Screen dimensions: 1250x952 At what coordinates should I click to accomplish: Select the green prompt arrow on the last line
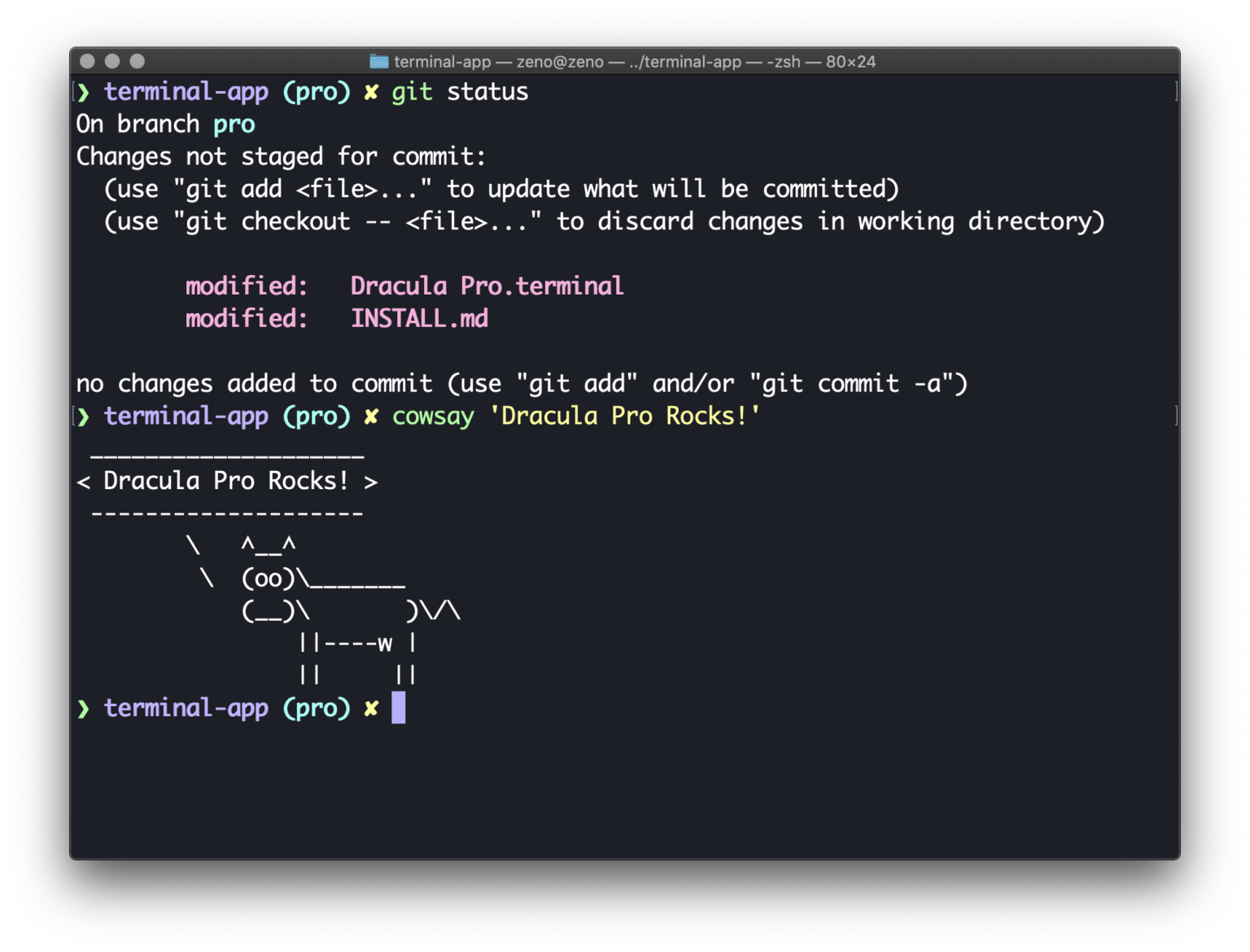click(84, 708)
